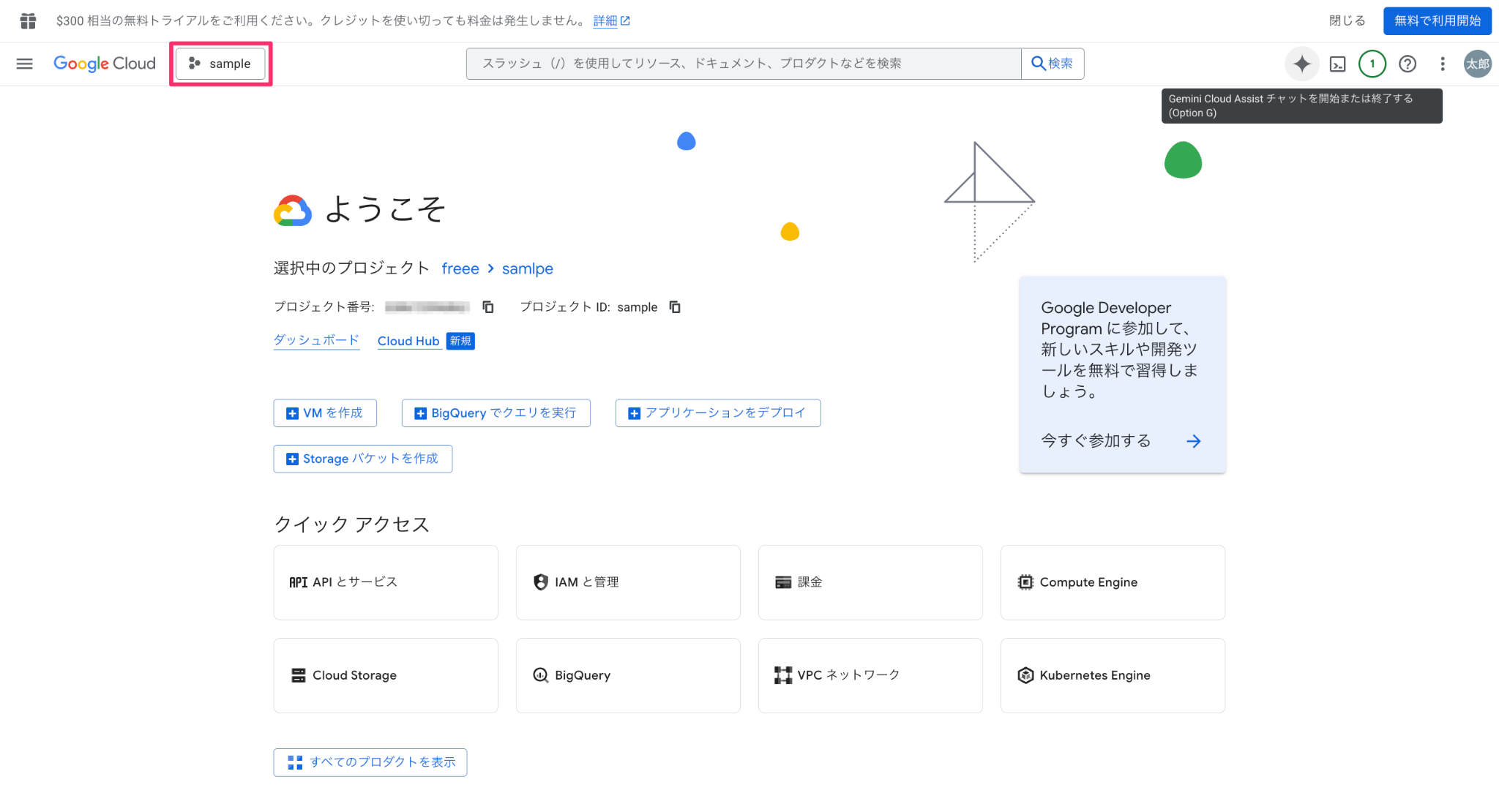Screen dimensions: 1499x812
Task: Click 今すぐ参加する arrow link
Action: click(1121, 440)
